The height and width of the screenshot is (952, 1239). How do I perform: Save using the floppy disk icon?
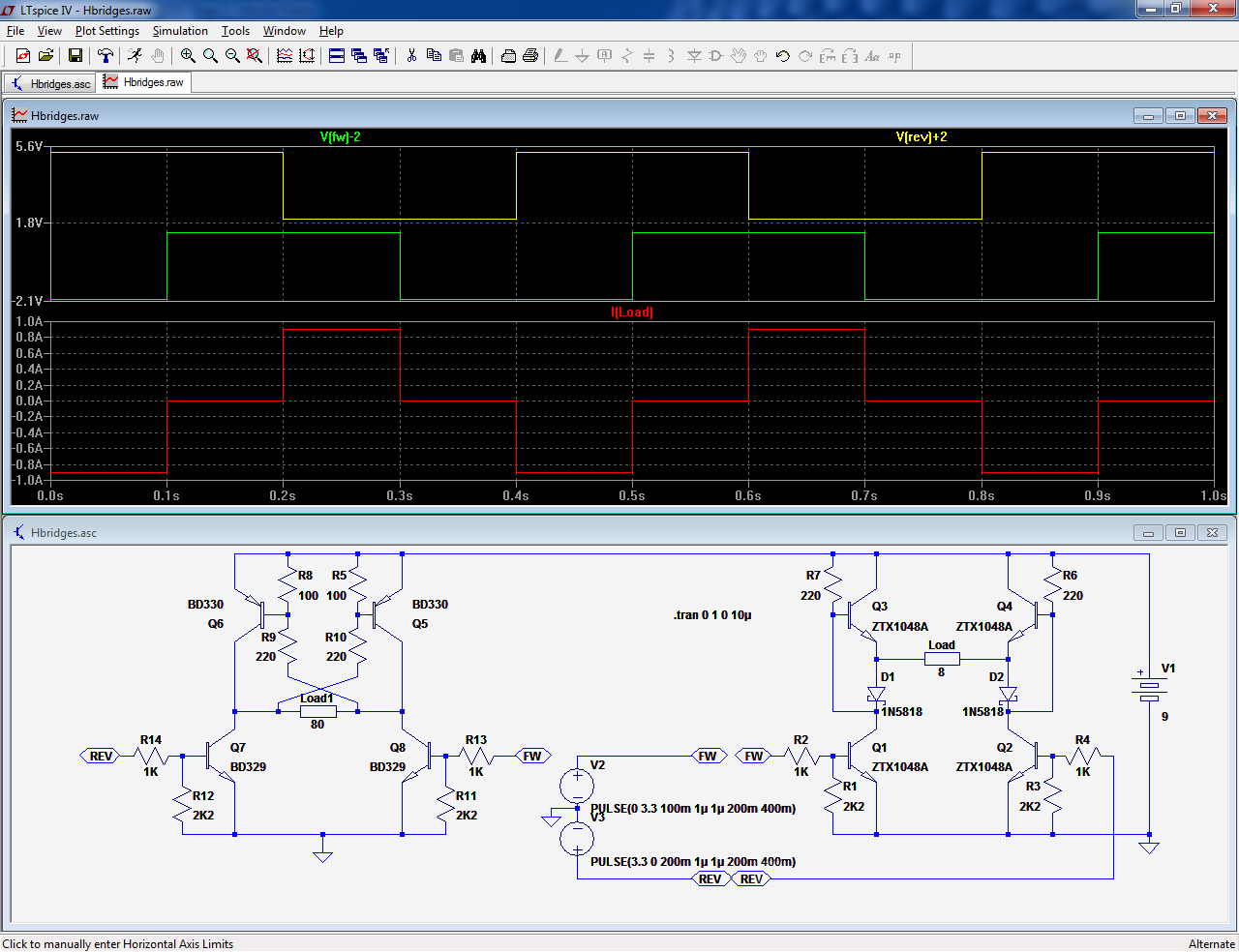pyautogui.click(x=76, y=56)
